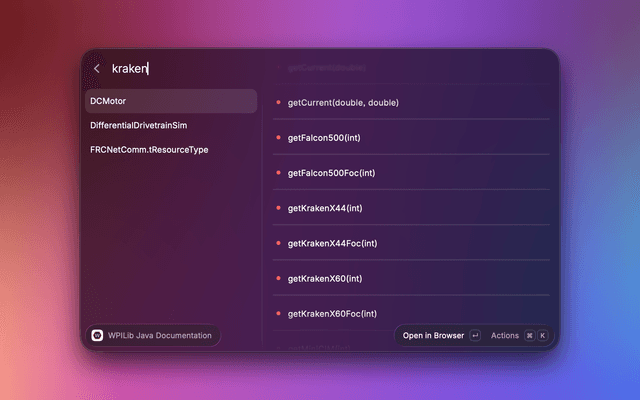This screenshot has height=400, width=640.
Task: Click Open in Browser button
Action: [x=433, y=336]
